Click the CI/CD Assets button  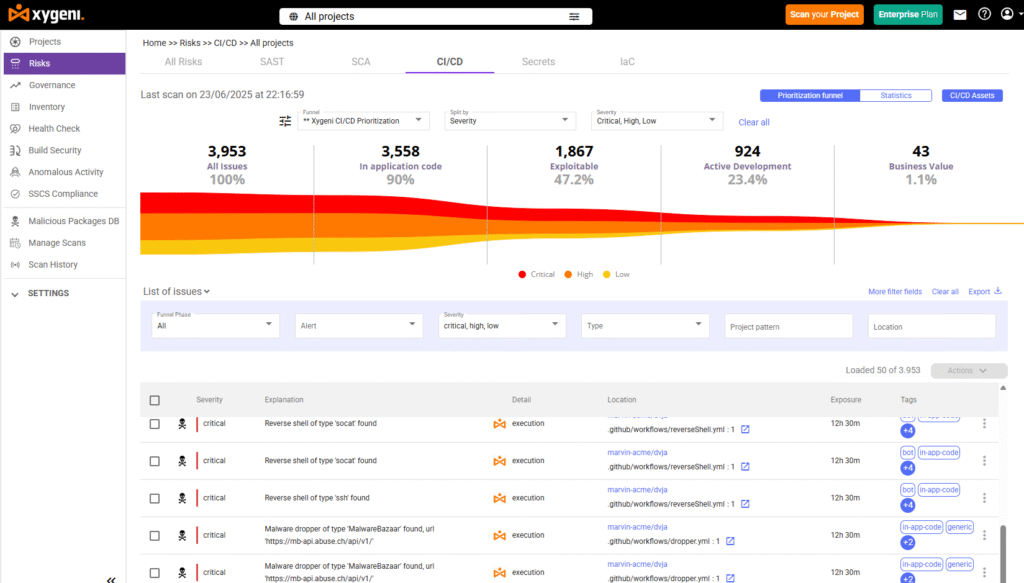point(972,95)
